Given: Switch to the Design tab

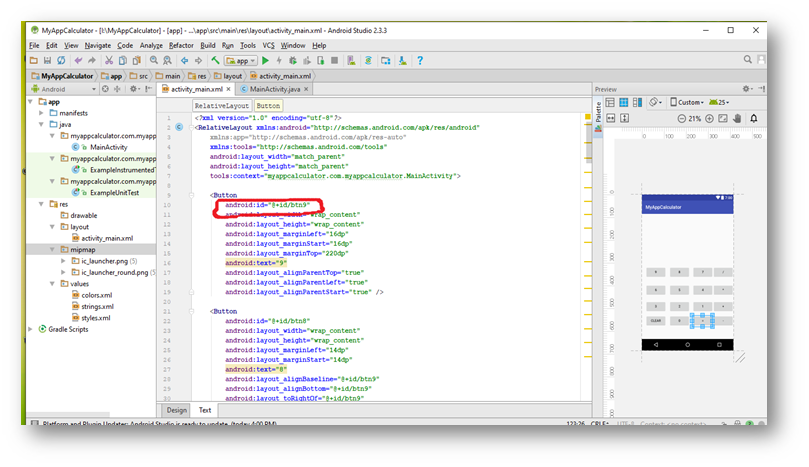Looking at the screenshot, I should point(176,410).
